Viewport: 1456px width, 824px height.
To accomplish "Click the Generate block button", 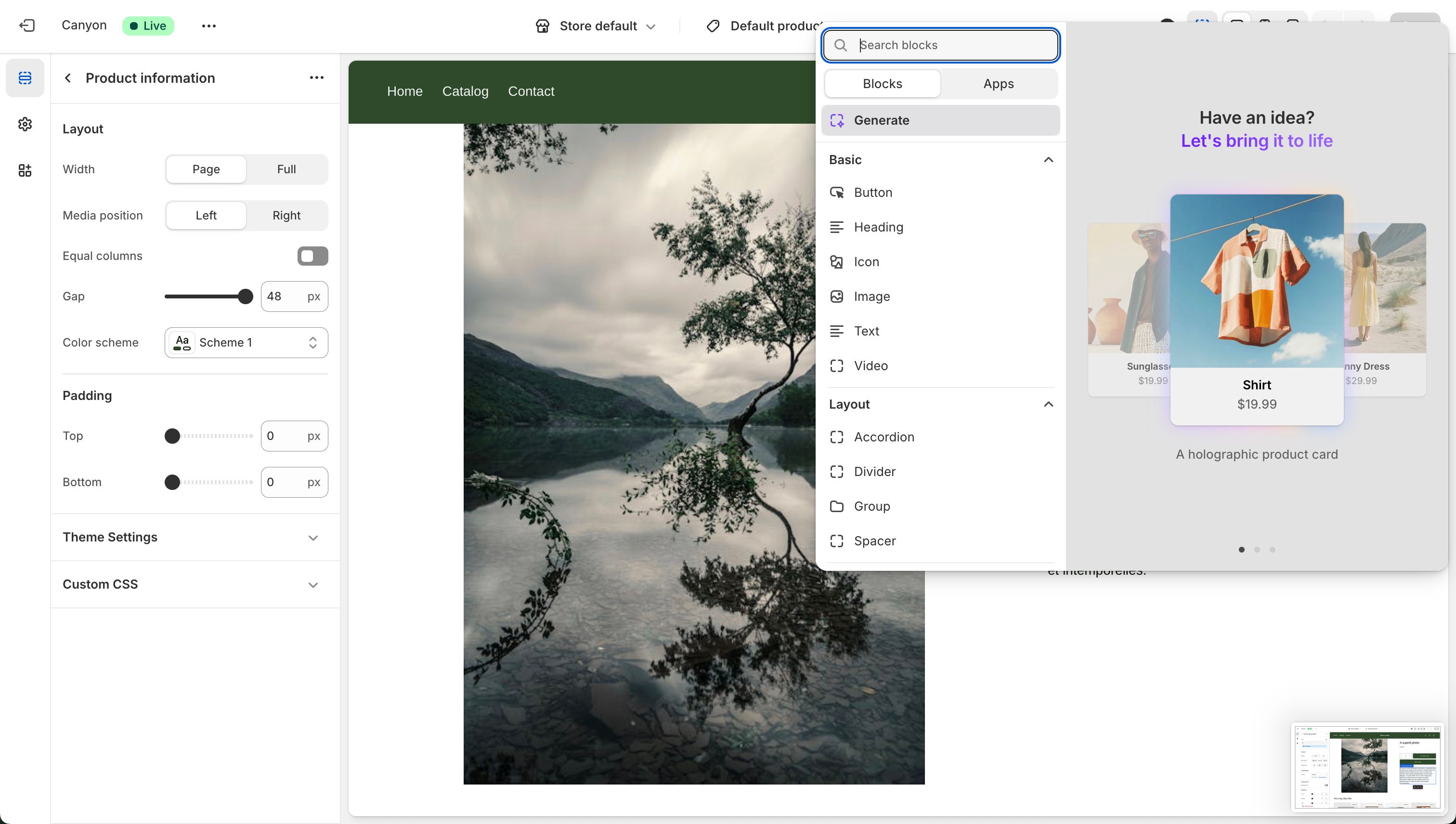I will tap(940, 120).
